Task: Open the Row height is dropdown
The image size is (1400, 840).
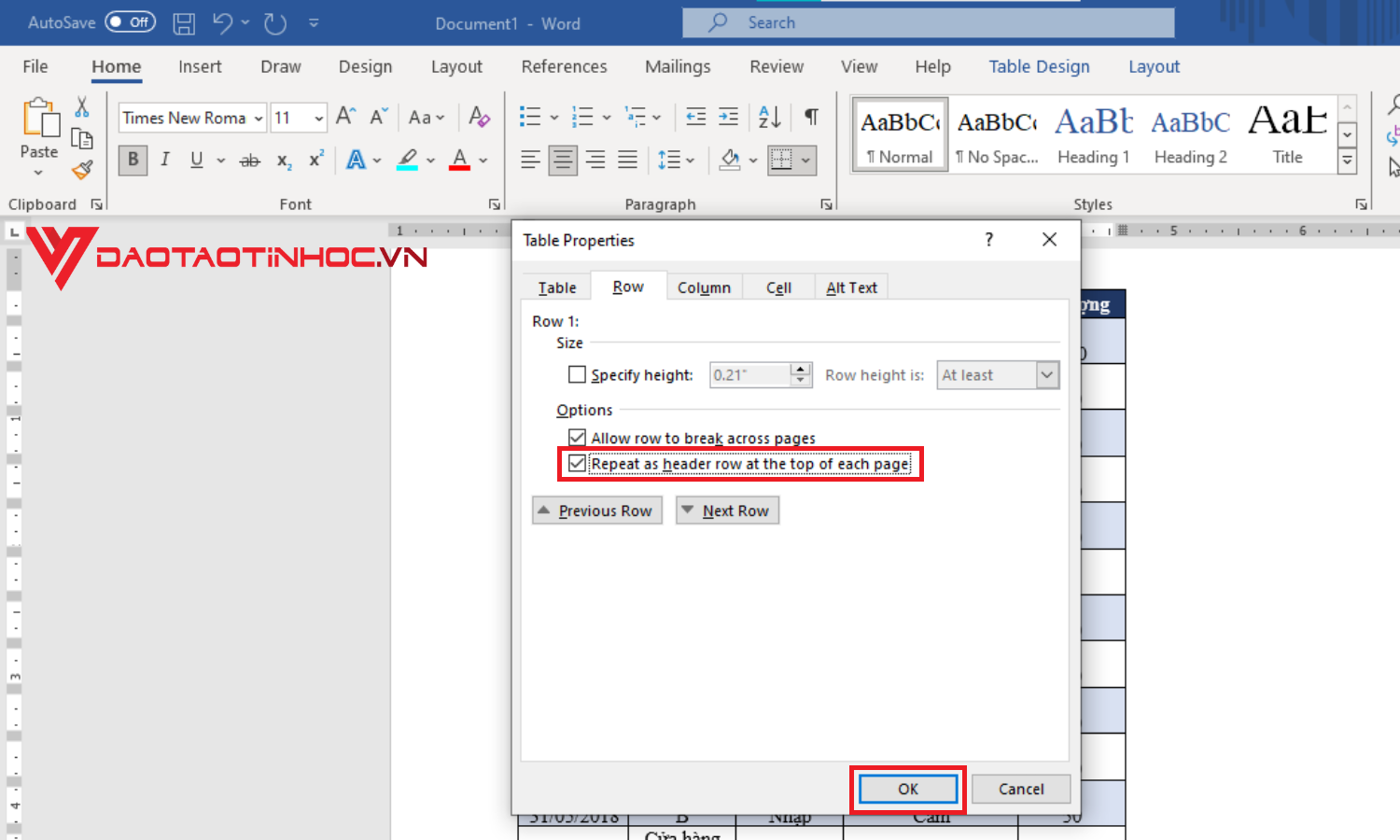Action: coord(1047,375)
